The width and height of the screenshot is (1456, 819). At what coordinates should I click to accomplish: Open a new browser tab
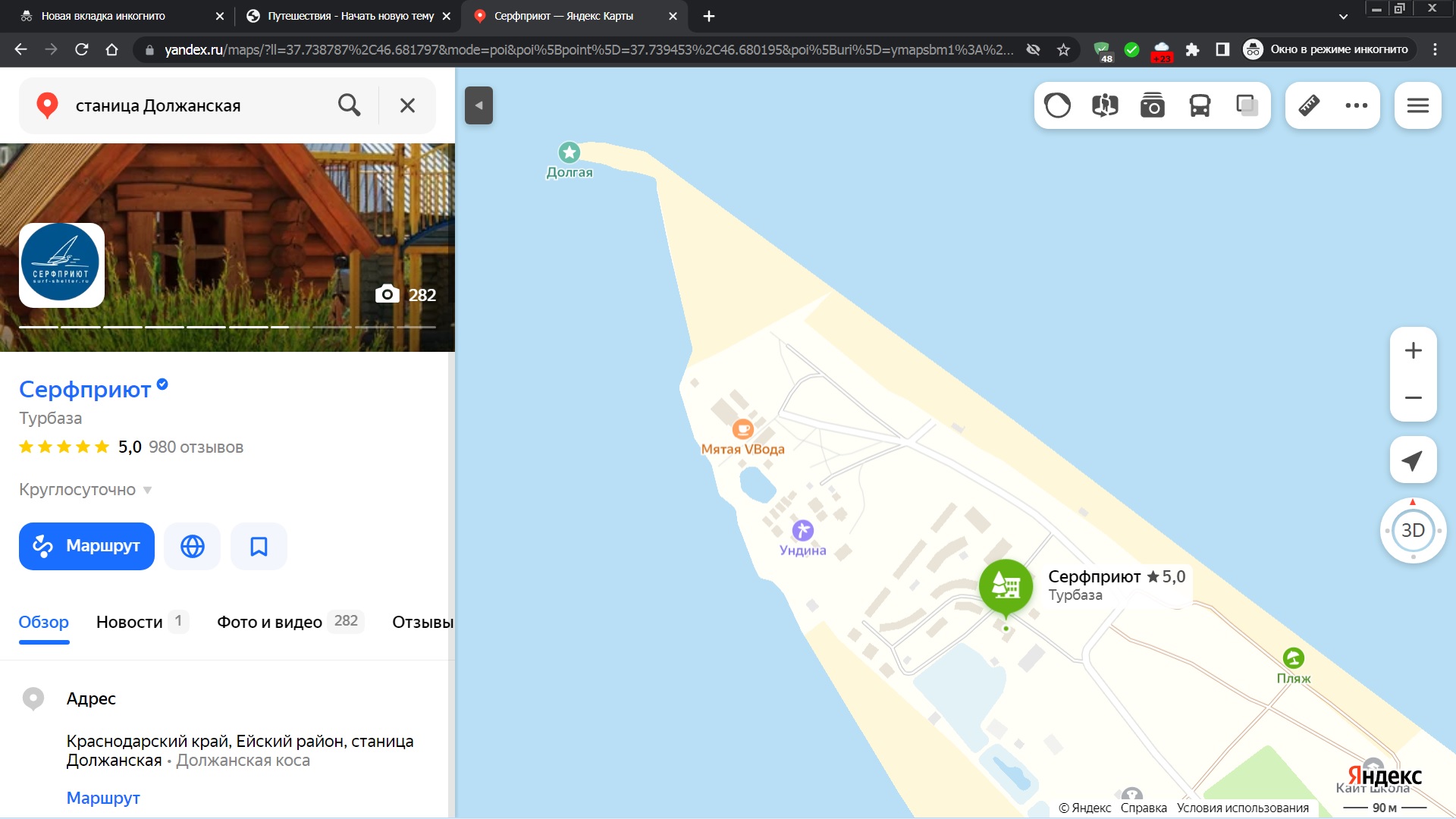pos(708,16)
